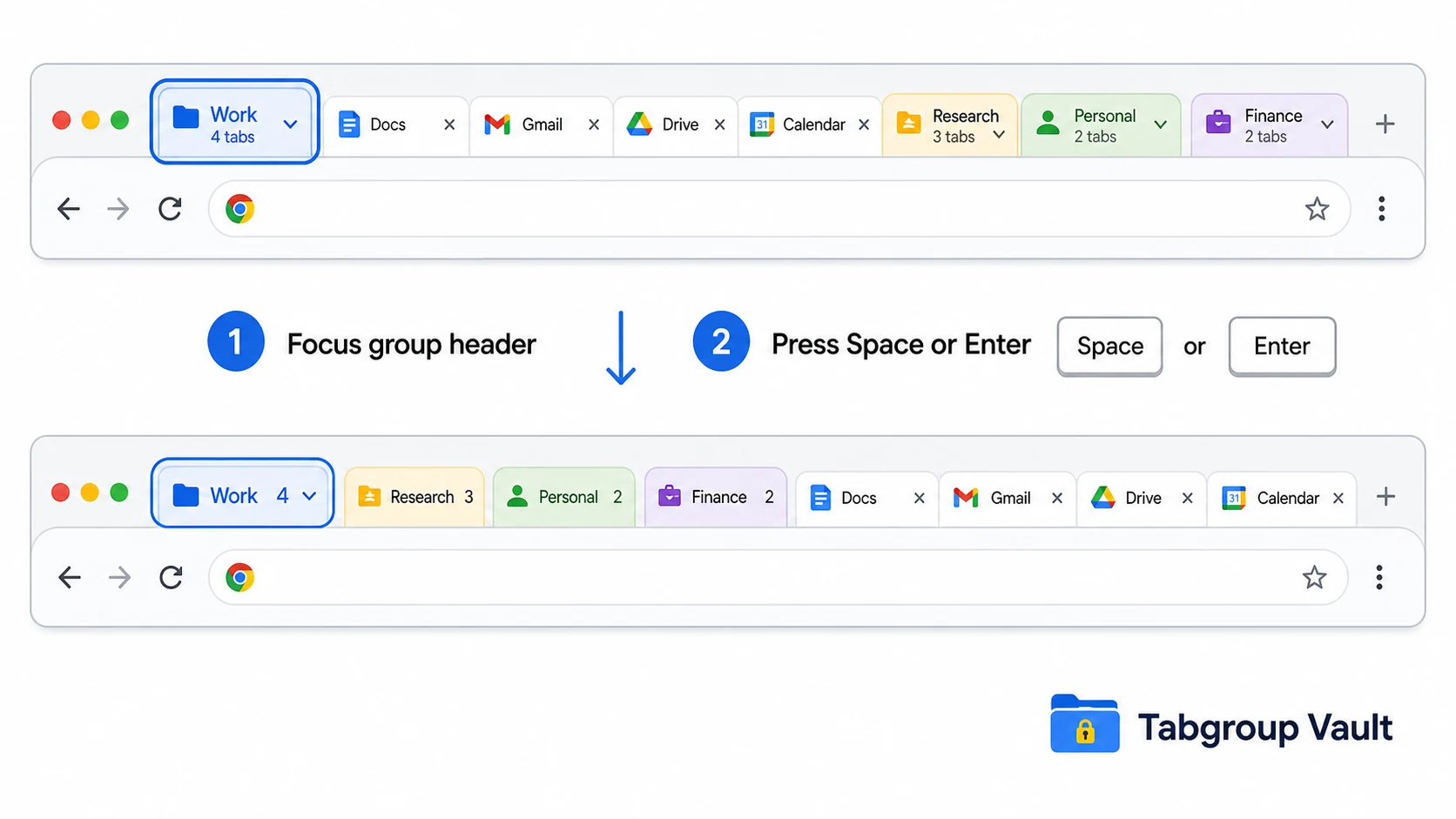Switch to the Calendar tab in the top browser
The width and height of the screenshot is (1456, 819).
(810, 125)
